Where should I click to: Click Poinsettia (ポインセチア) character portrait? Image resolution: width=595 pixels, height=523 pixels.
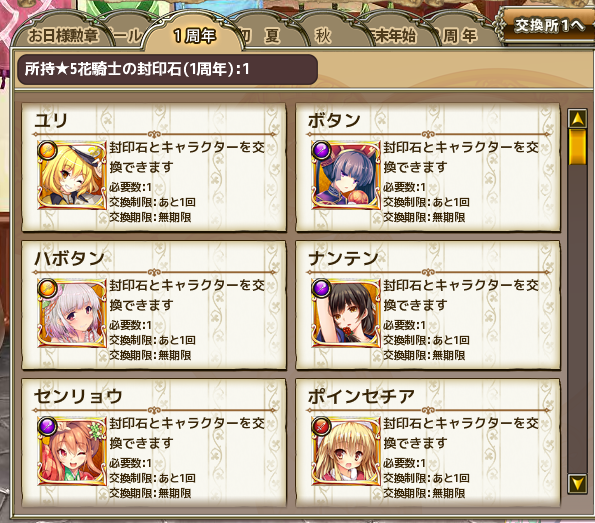(346, 451)
